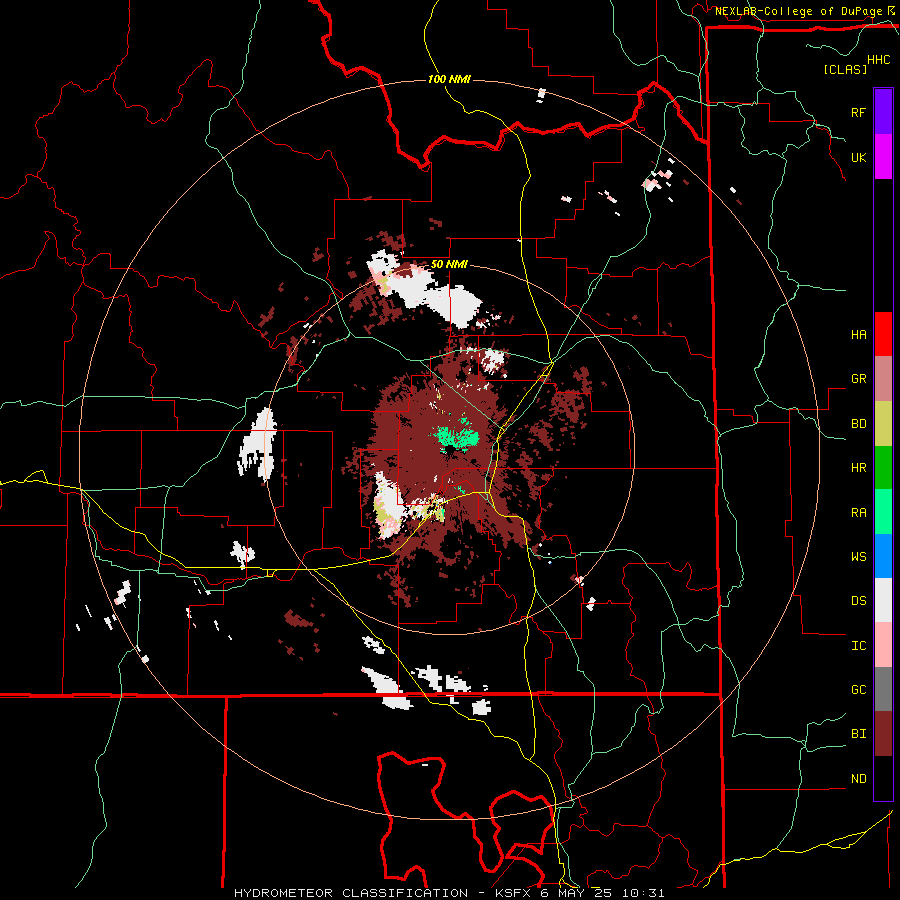Click the DS white legend swatch

(883, 600)
